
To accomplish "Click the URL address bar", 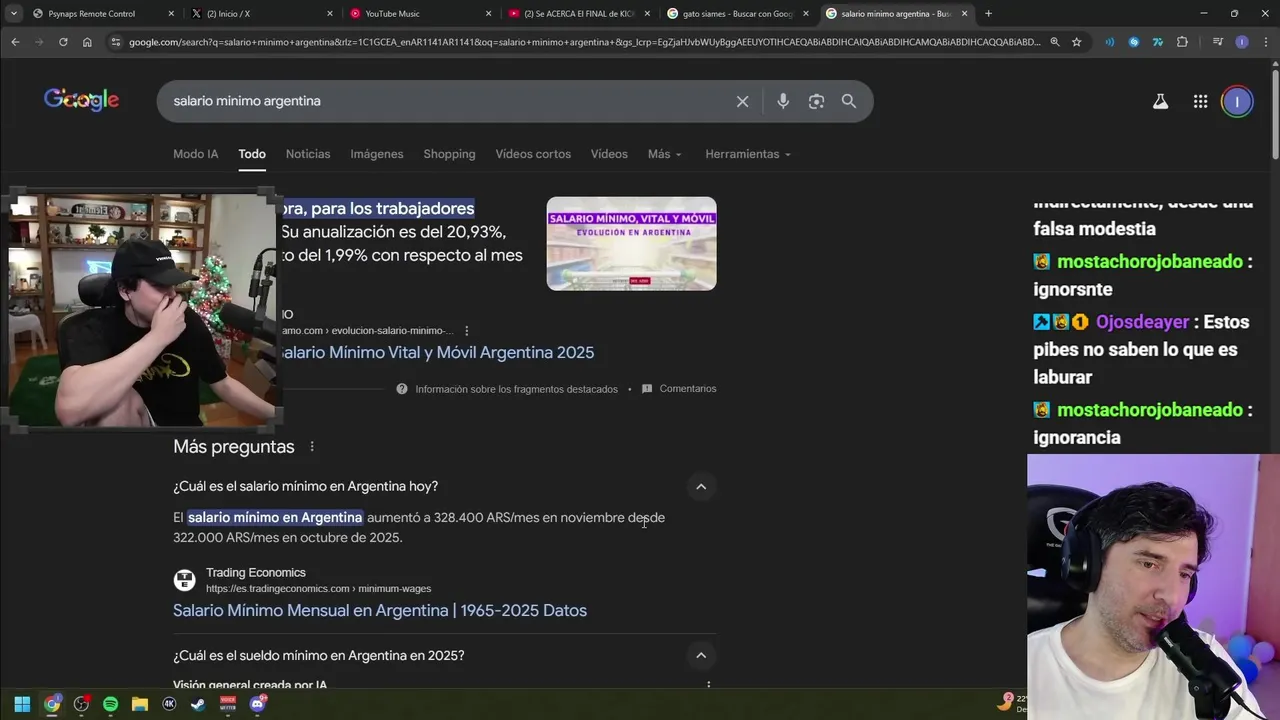I will pos(585,42).
